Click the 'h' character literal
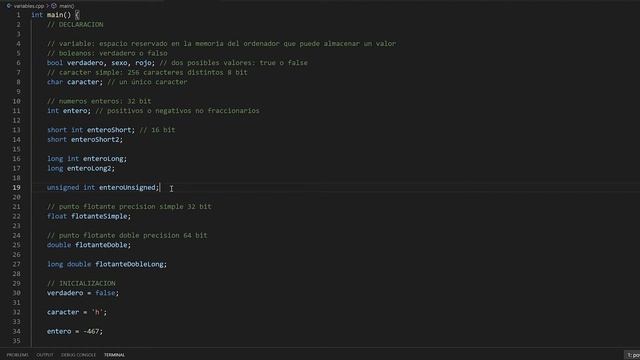 97,312
